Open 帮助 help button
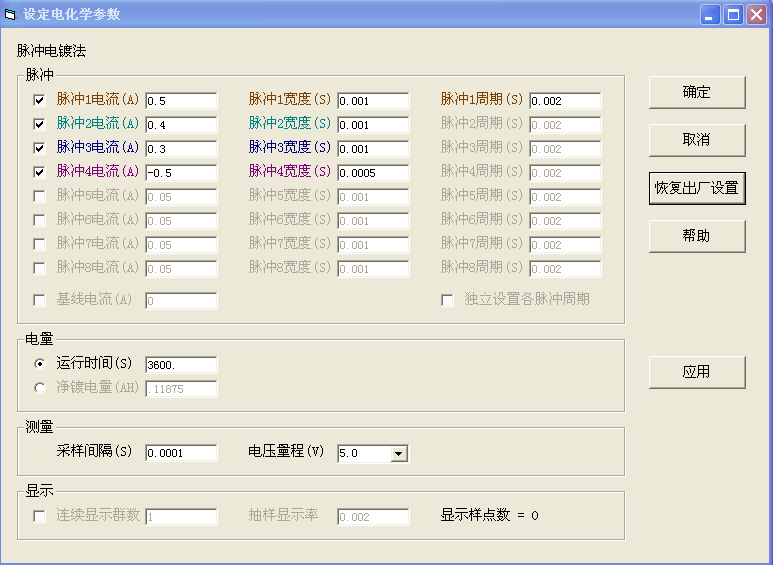Image resolution: width=773 pixels, height=565 pixels. click(696, 236)
